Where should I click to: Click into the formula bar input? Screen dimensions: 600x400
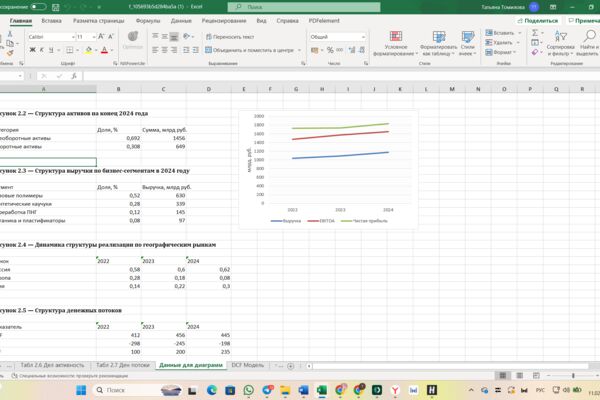341,76
